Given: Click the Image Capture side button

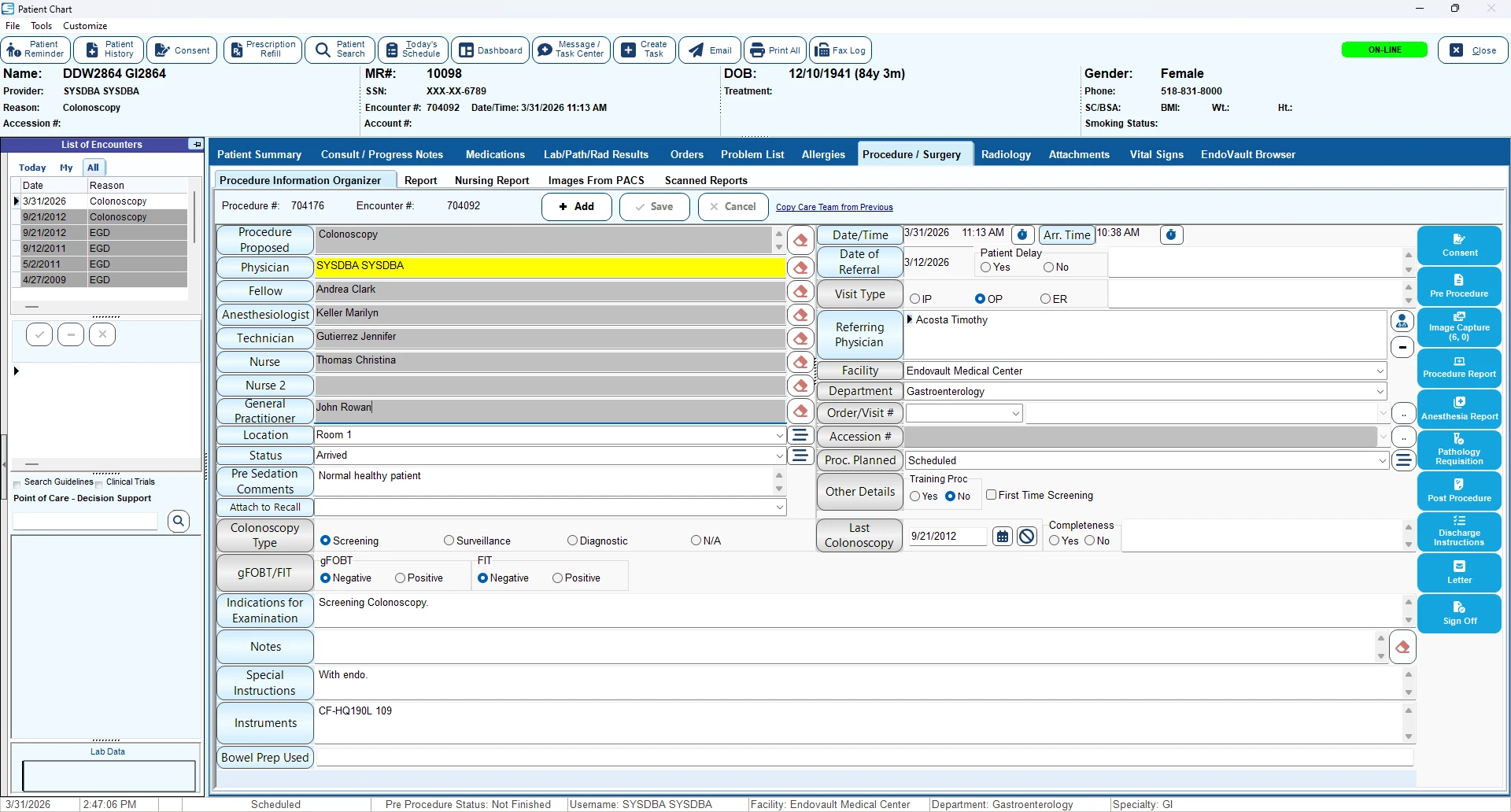Looking at the screenshot, I should click(x=1458, y=326).
